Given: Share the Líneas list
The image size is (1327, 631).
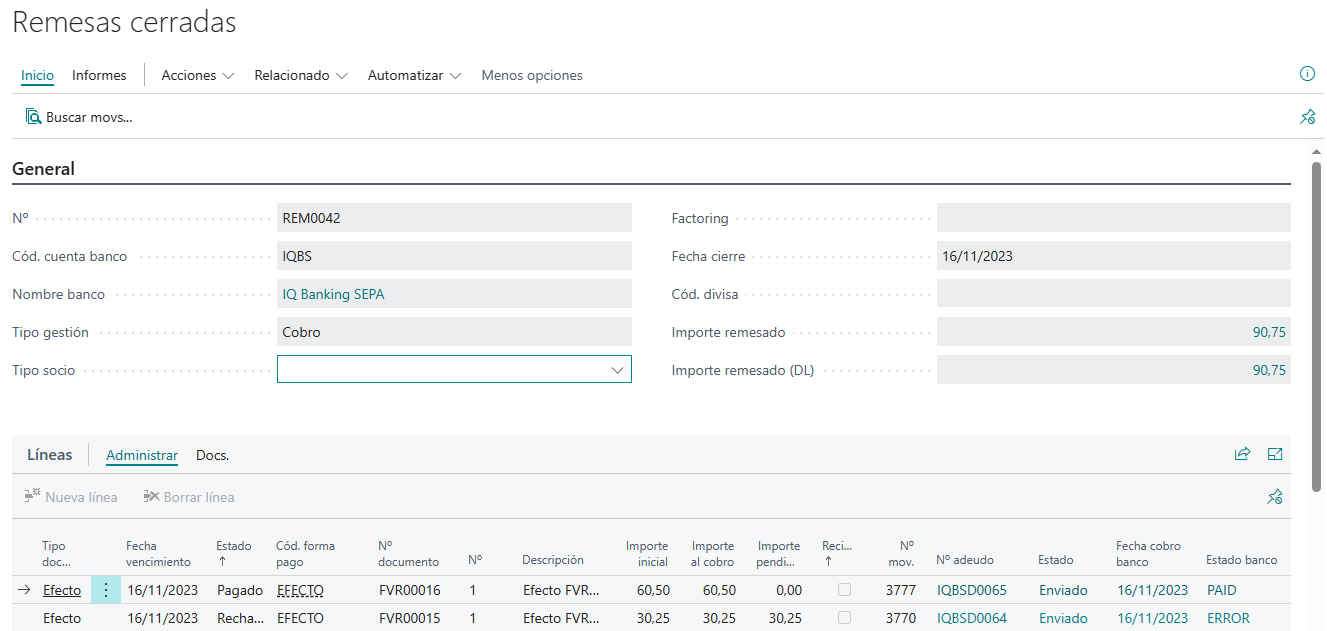Looking at the screenshot, I should [x=1242, y=454].
